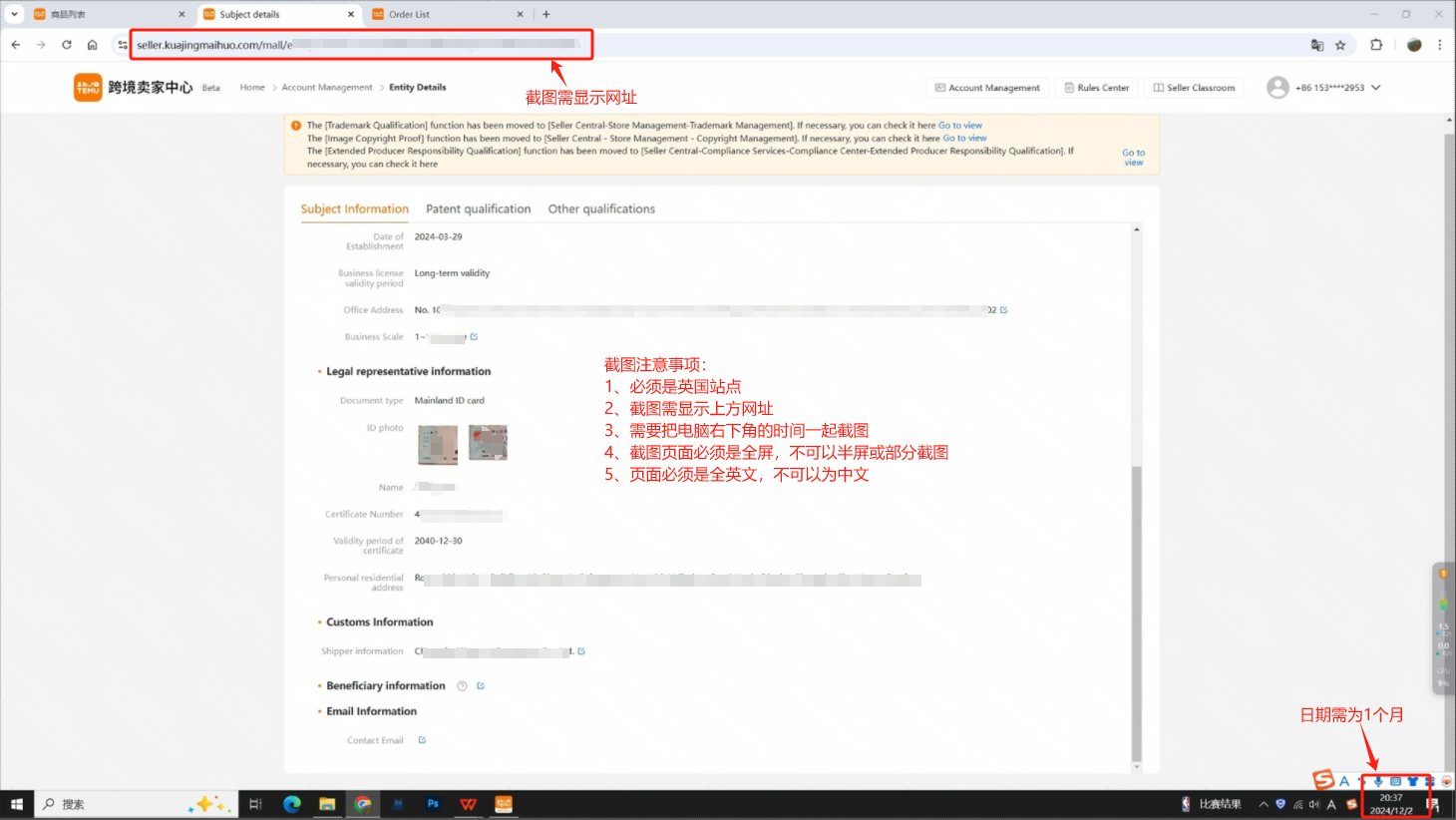Screen dimensions: 1456x820
Task: Click Account Management in the breadcrumb
Action: (327, 88)
